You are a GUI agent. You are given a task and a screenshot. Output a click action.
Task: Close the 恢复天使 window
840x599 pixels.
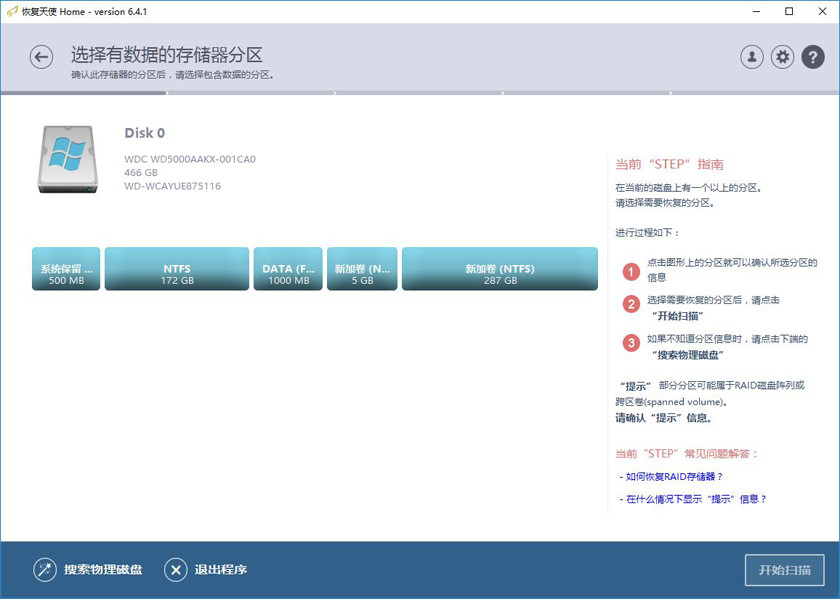point(822,11)
